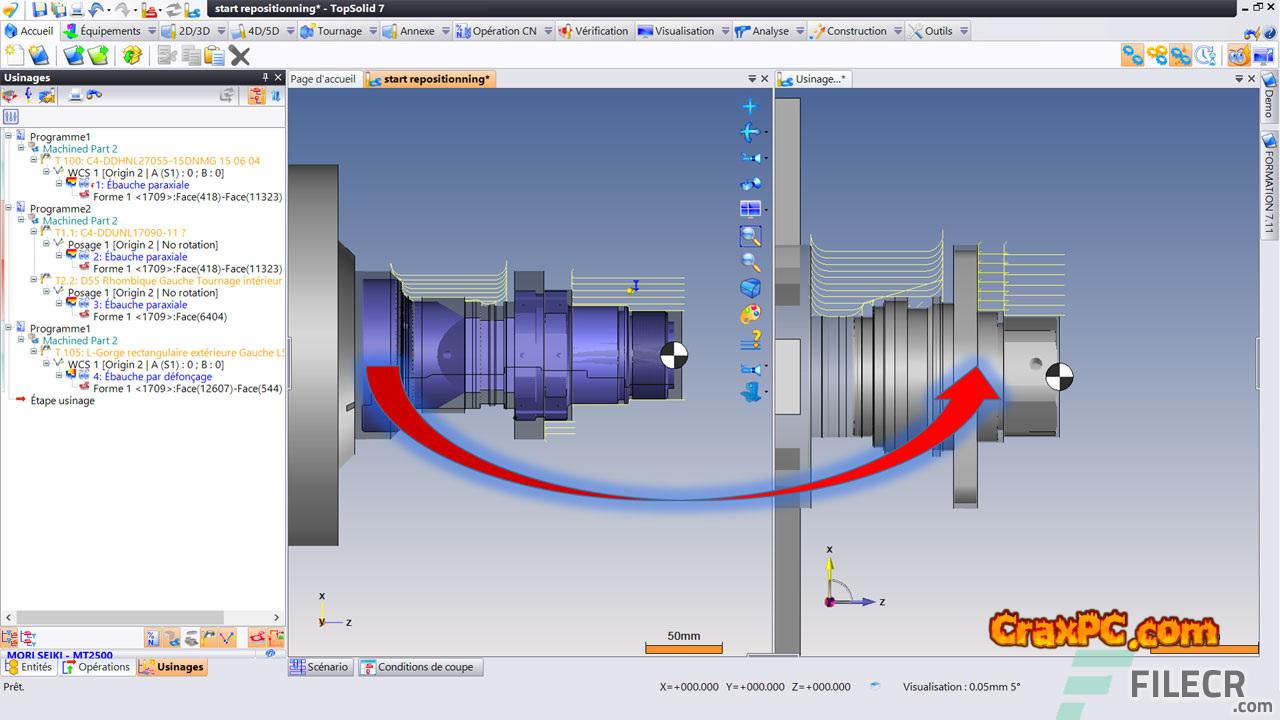The image size is (1280, 720).
Task: Click the Print icon in the title bar
Action: [78, 9]
